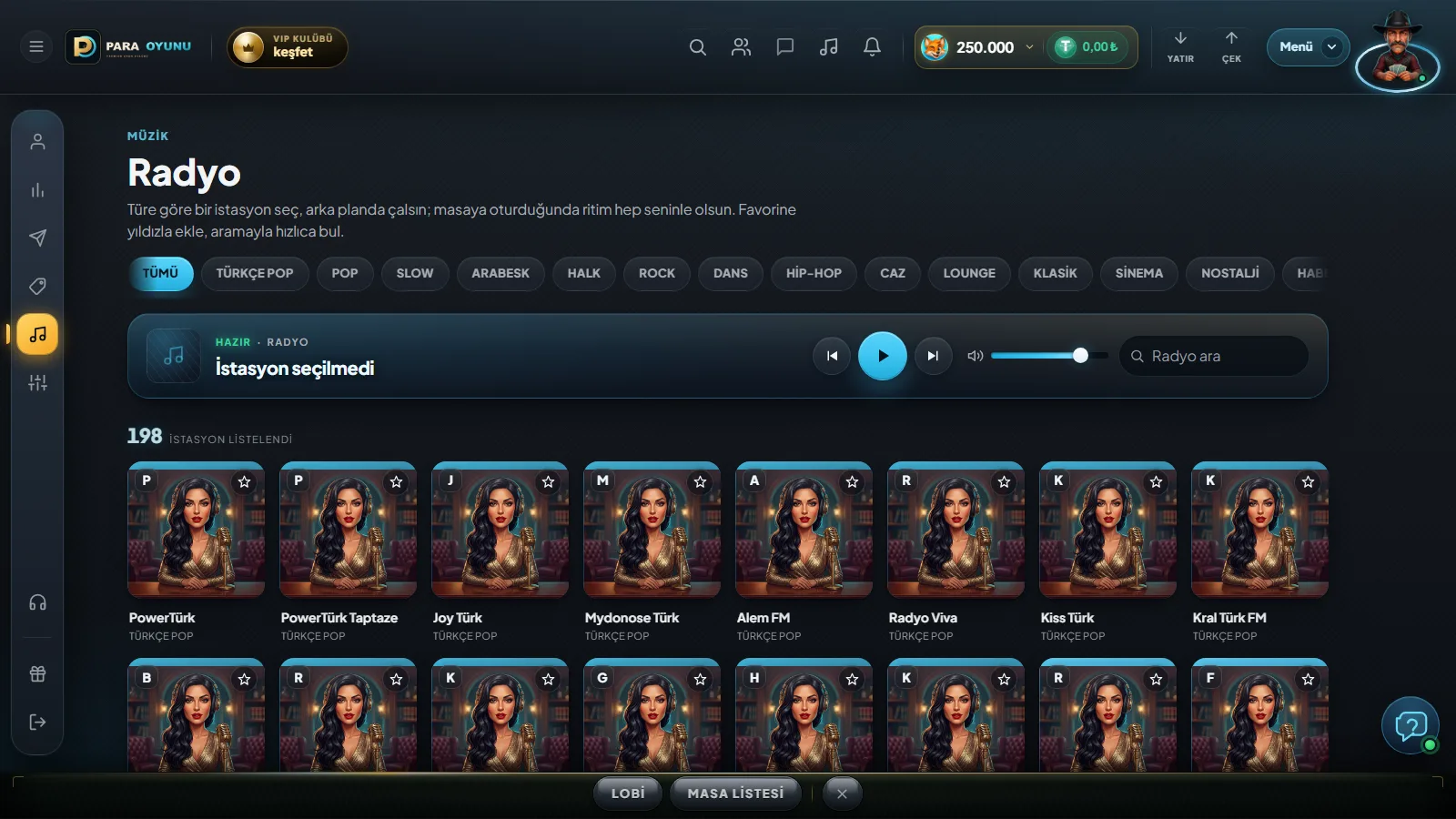Select the NOSTALJİ genre tab
The height and width of the screenshot is (819, 1456).
[1230, 273]
